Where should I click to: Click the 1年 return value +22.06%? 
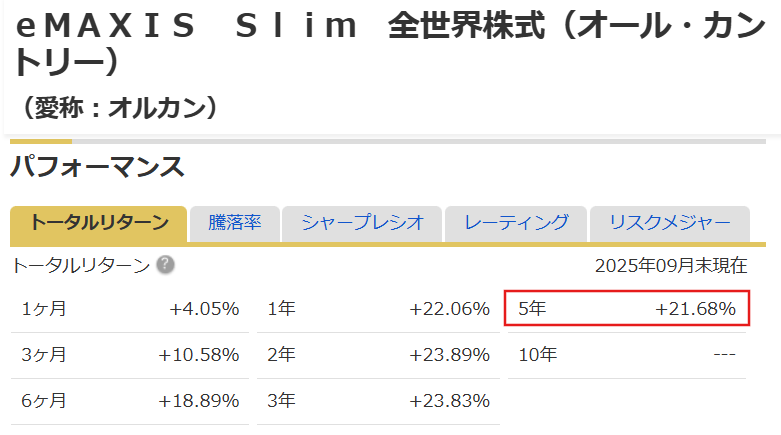[x=449, y=309]
